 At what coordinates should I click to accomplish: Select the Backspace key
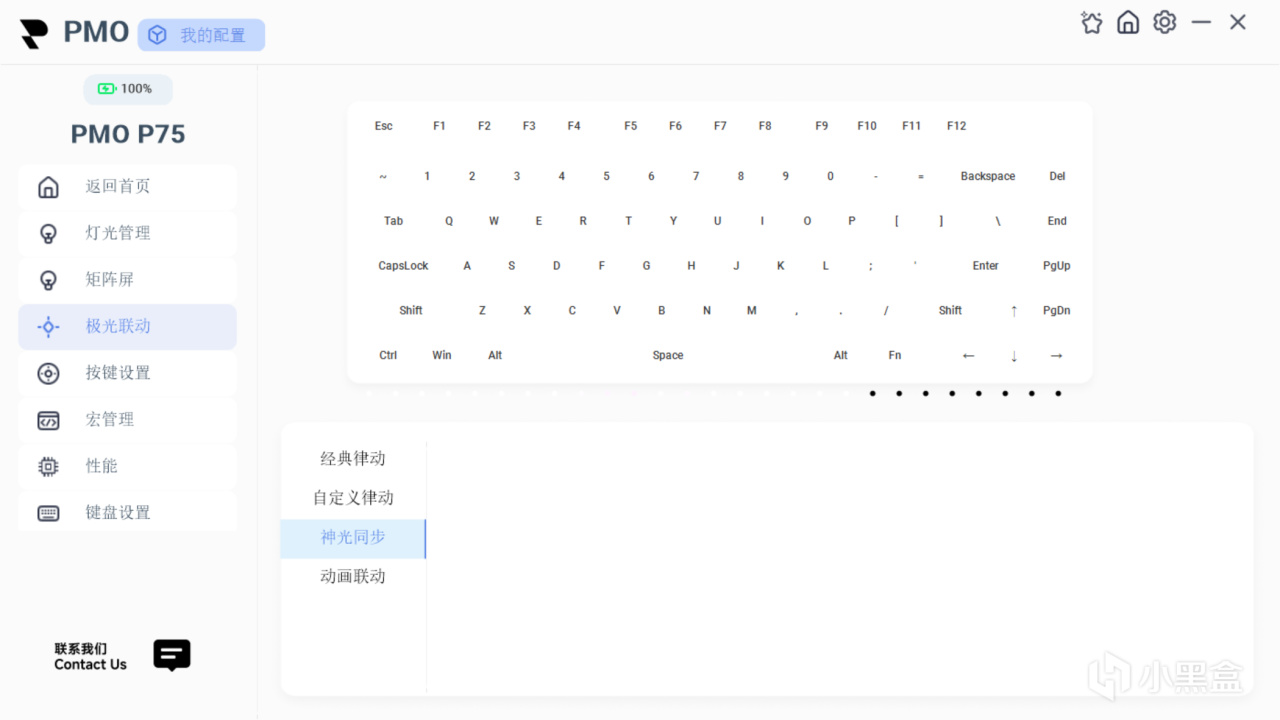coord(988,176)
